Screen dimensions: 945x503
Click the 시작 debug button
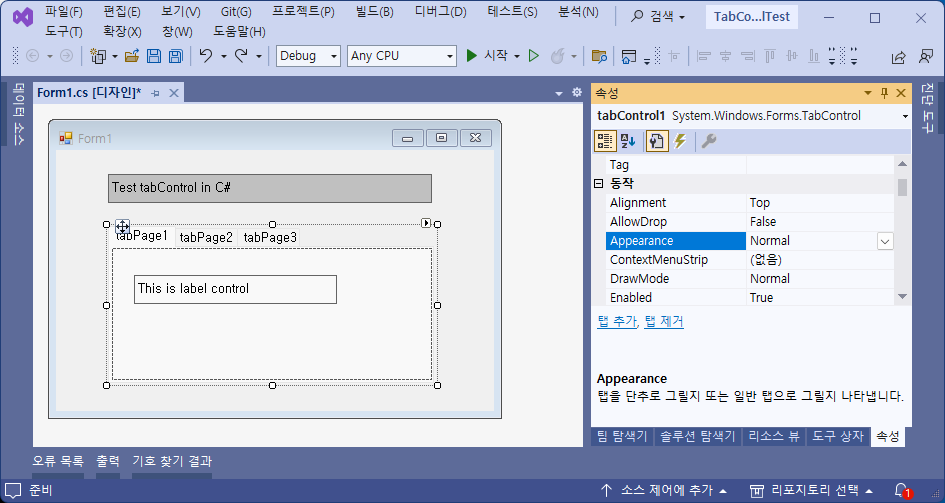click(x=487, y=56)
